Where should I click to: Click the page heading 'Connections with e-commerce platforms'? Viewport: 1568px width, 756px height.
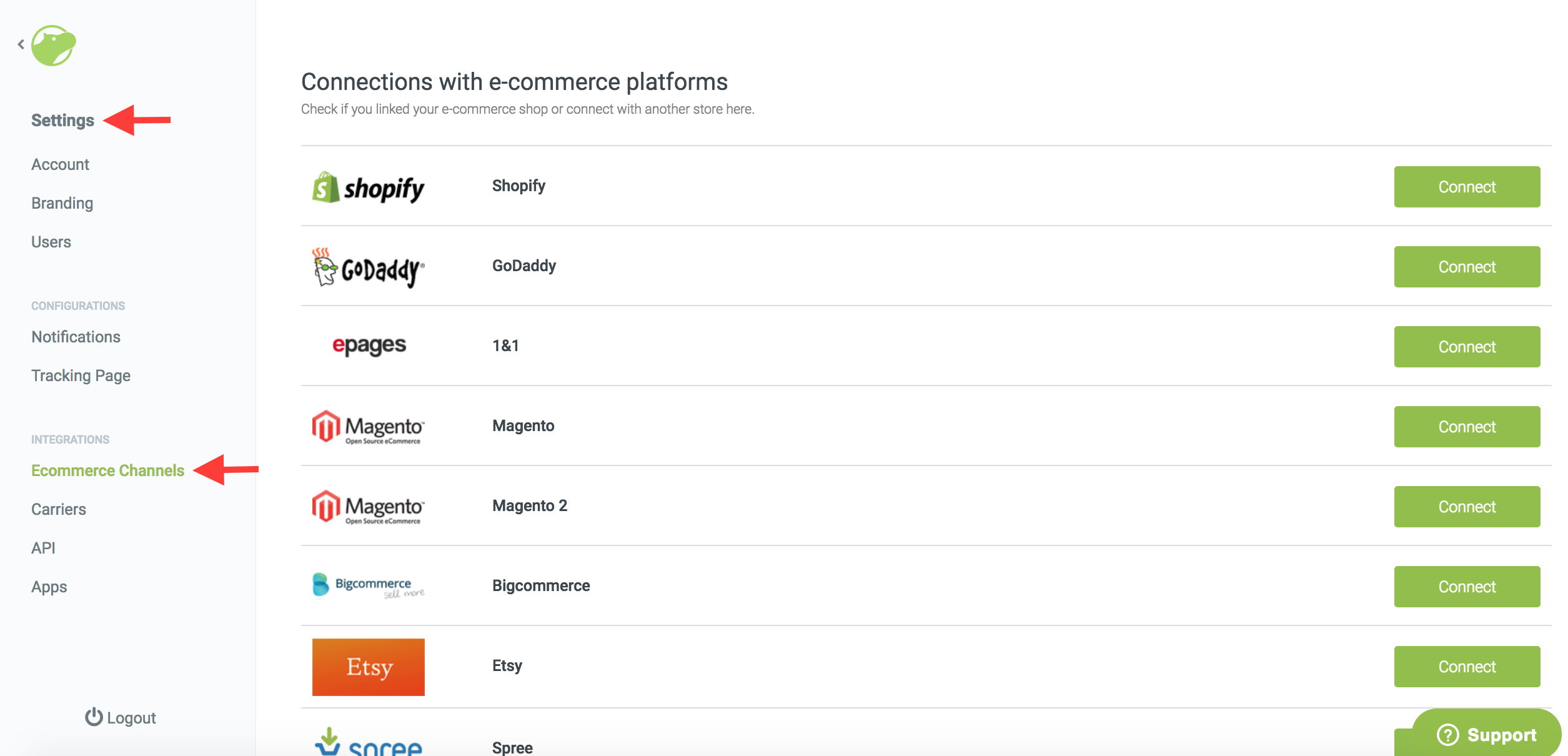pyautogui.click(x=514, y=82)
